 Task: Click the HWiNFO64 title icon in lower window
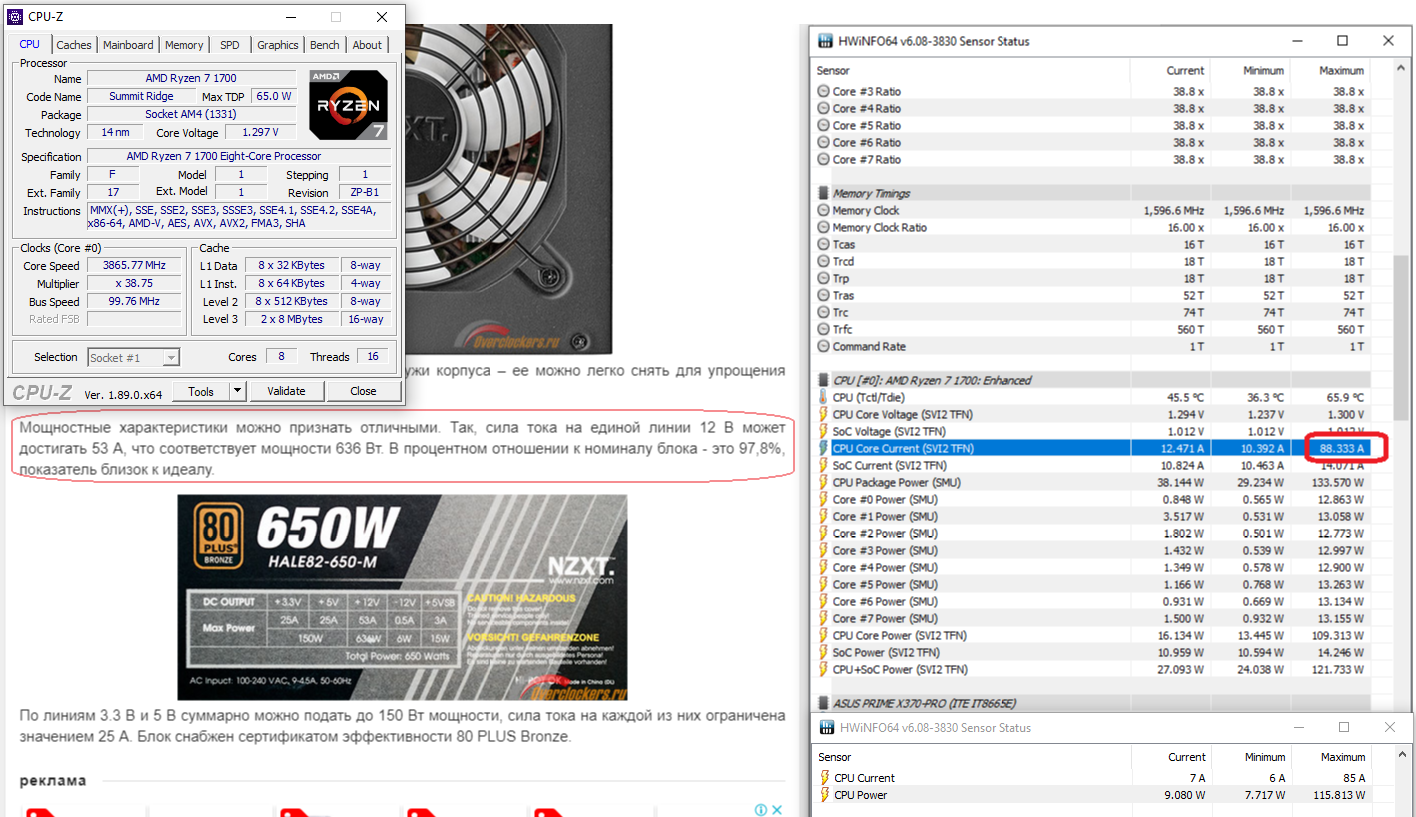[x=826, y=728]
